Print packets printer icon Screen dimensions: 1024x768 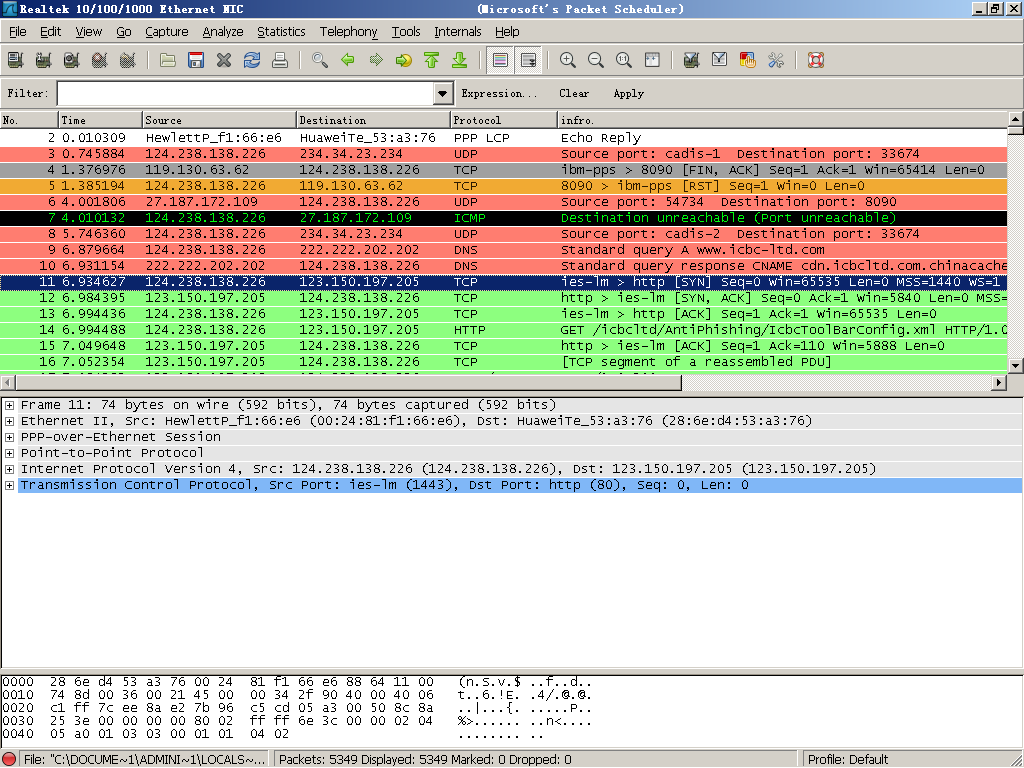(x=280, y=60)
